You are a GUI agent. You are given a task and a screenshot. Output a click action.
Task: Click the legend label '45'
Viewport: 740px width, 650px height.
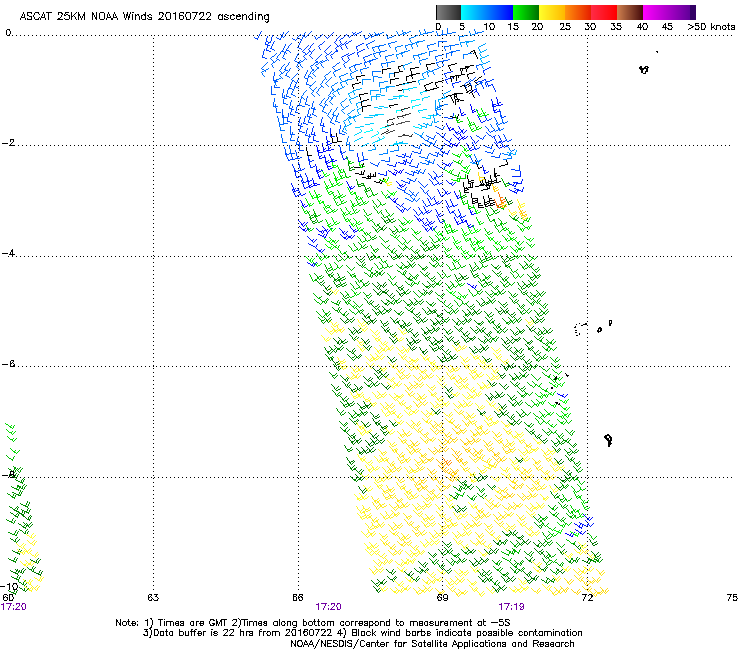[667, 27]
